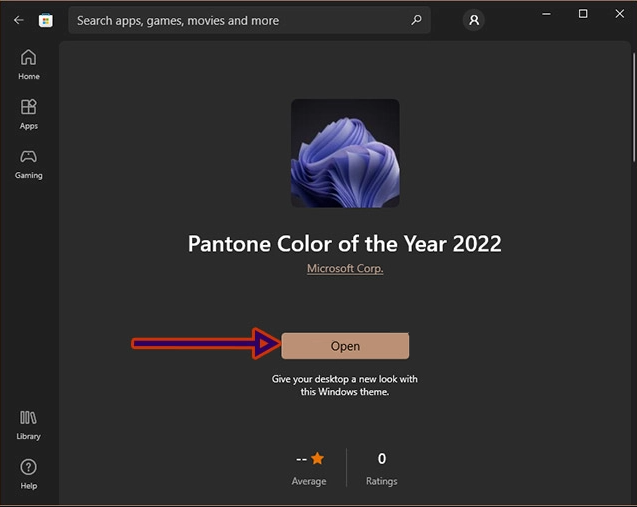
Task: Click the Microsoft Store logo icon
Action: click(46, 20)
